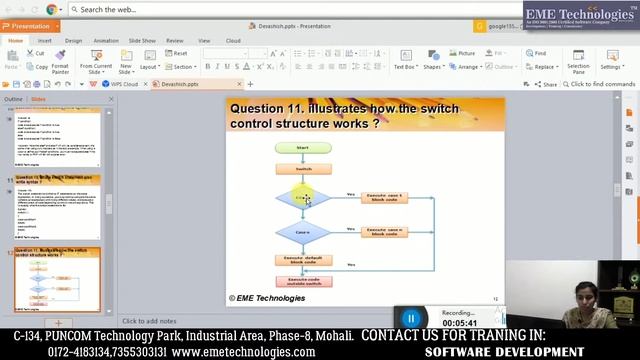Reset the slide layout
Viewport: 640px width, 360px height.
pos(176,53)
